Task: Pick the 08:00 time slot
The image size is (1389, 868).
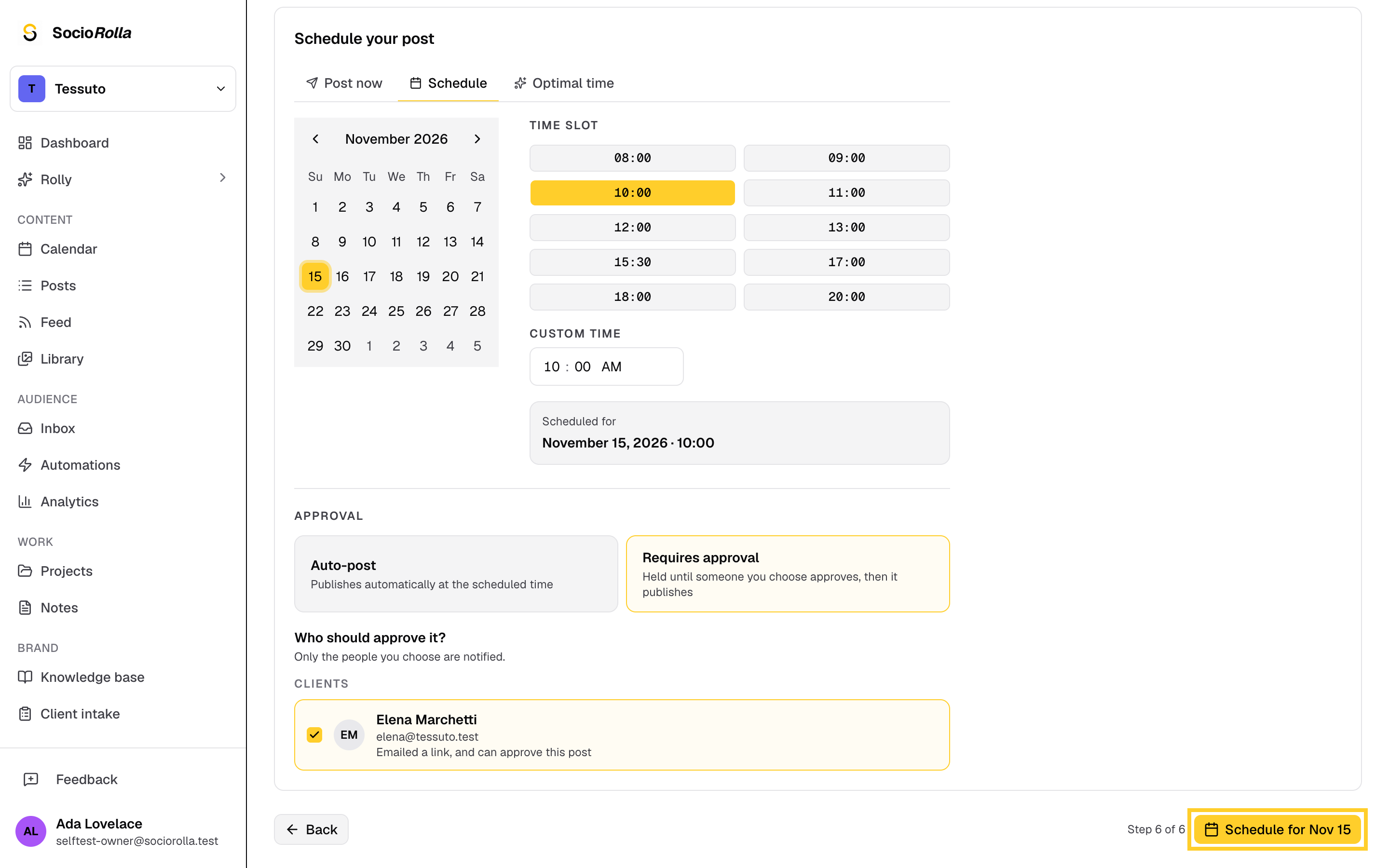Action: pos(632,158)
